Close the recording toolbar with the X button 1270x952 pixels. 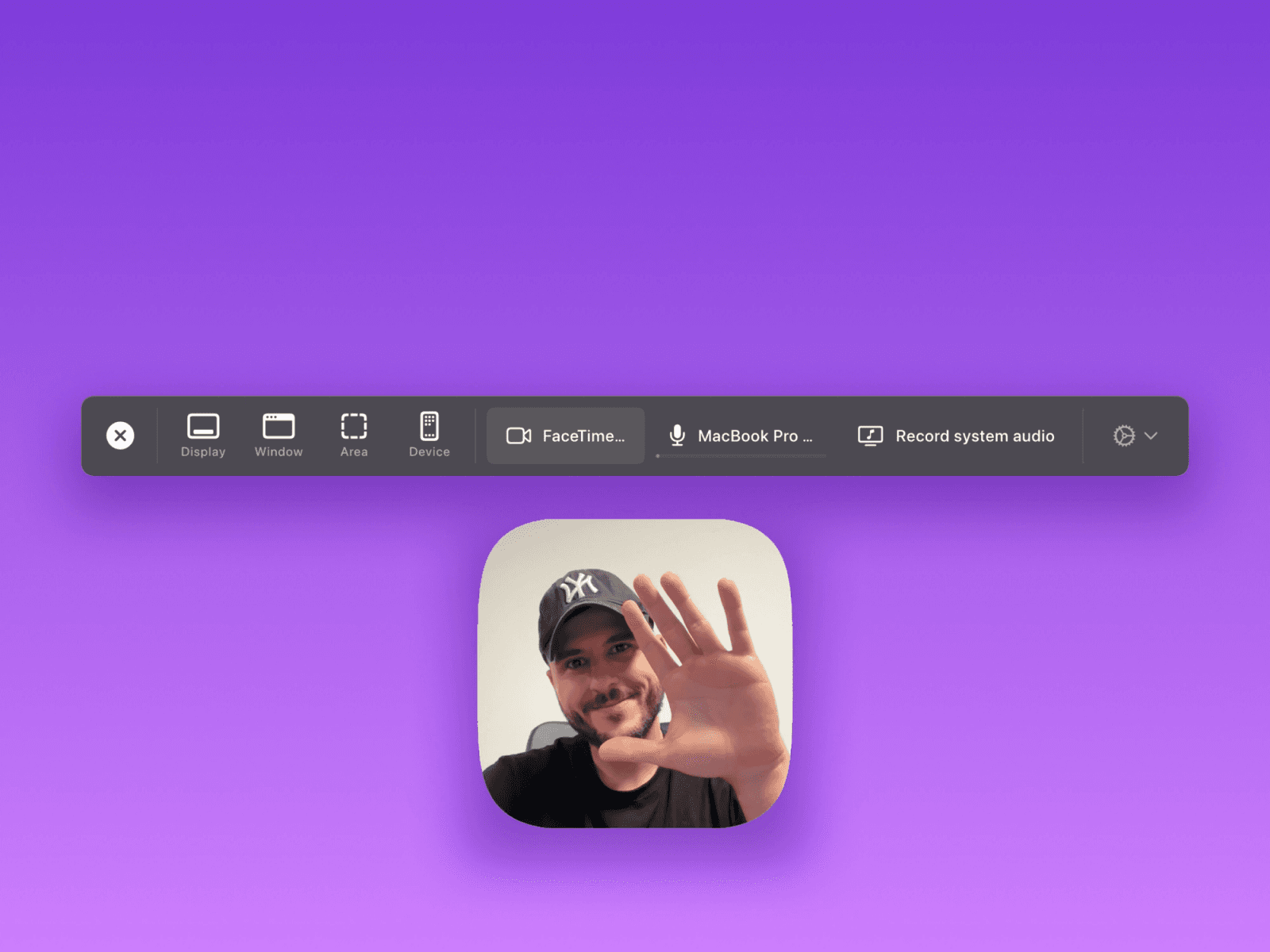[120, 436]
